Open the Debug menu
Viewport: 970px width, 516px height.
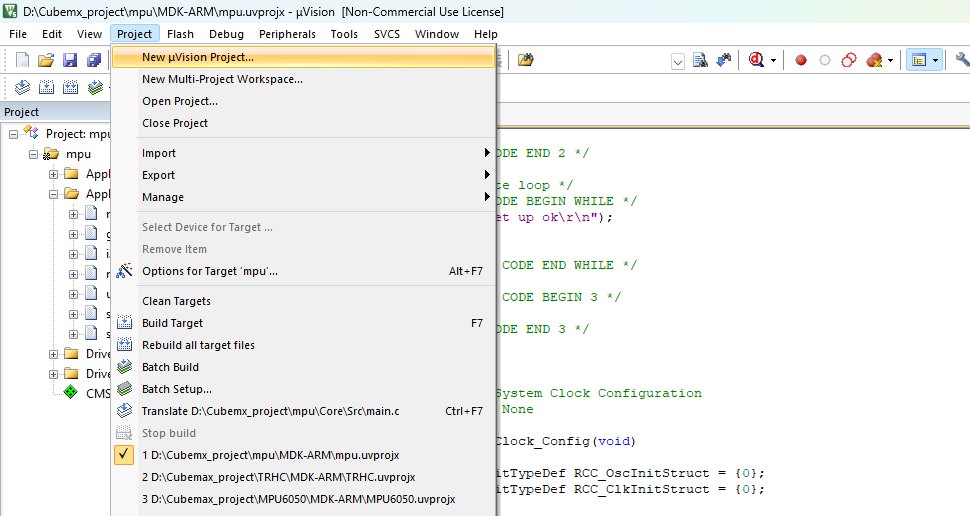(x=226, y=34)
